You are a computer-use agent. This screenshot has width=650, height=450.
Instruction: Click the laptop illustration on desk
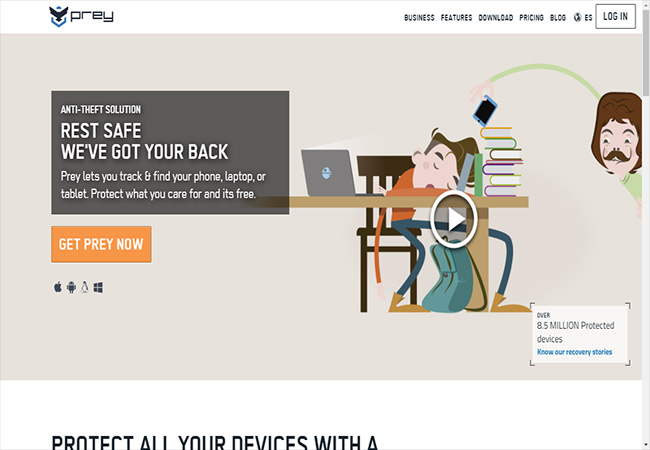(327, 173)
